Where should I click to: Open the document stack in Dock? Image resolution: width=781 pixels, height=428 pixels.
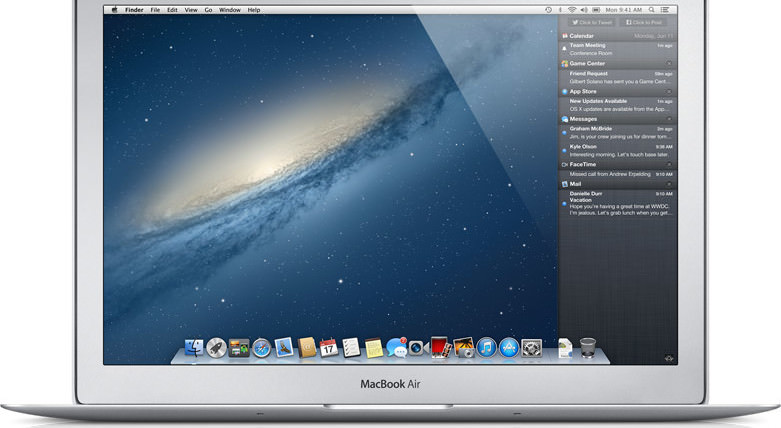coord(565,348)
